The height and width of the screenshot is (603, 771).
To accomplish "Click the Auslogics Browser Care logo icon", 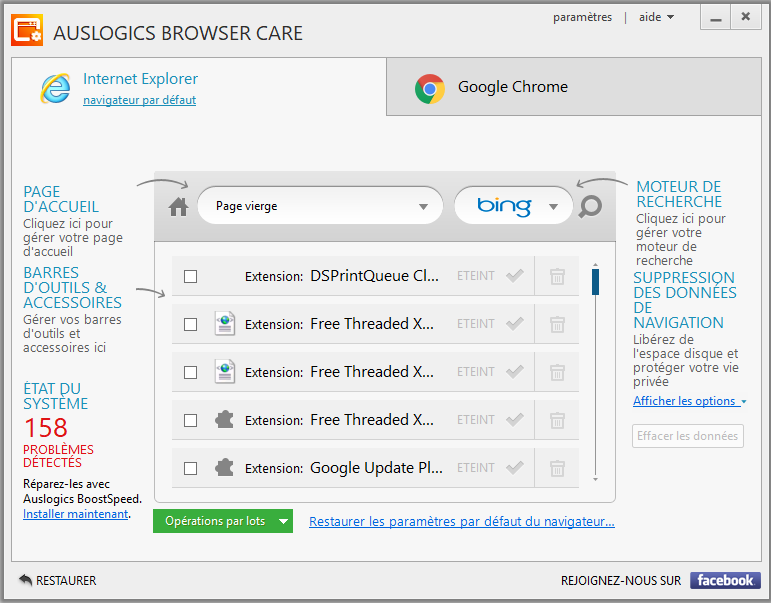I will point(27,30).
